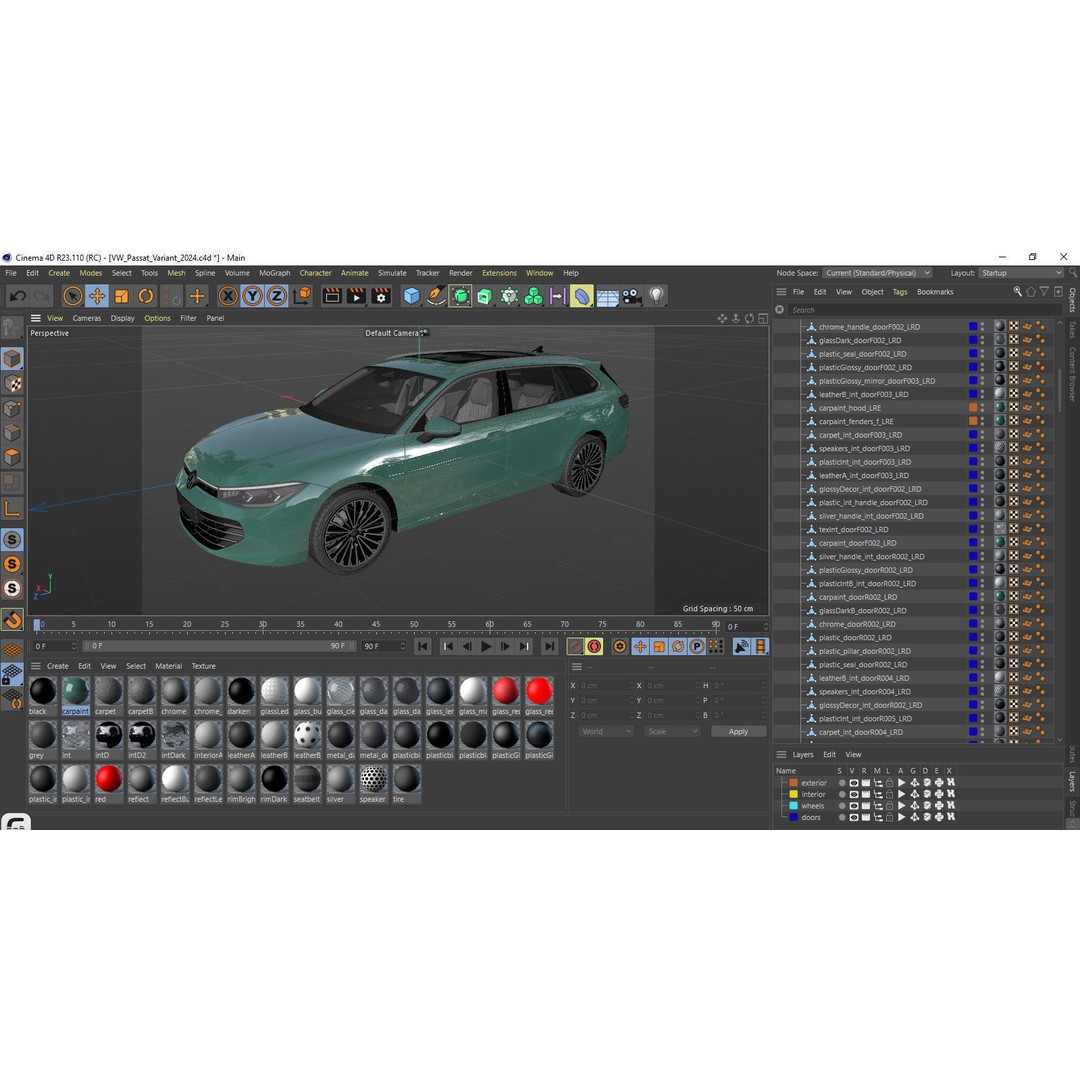Image resolution: width=1080 pixels, height=1080 pixels.
Task: Open the World coordinate dropdown
Action: pyautogui.click(x=605, y=731)
